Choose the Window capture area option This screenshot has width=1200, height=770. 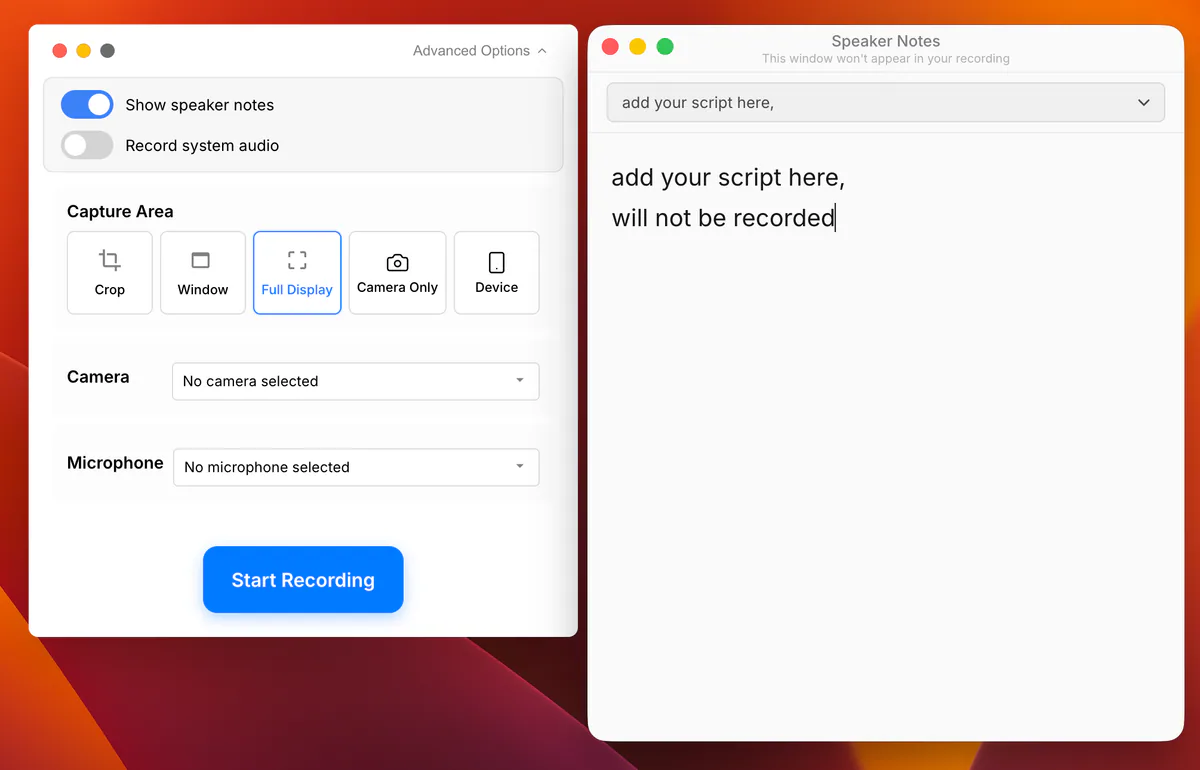tap(203, 273)
